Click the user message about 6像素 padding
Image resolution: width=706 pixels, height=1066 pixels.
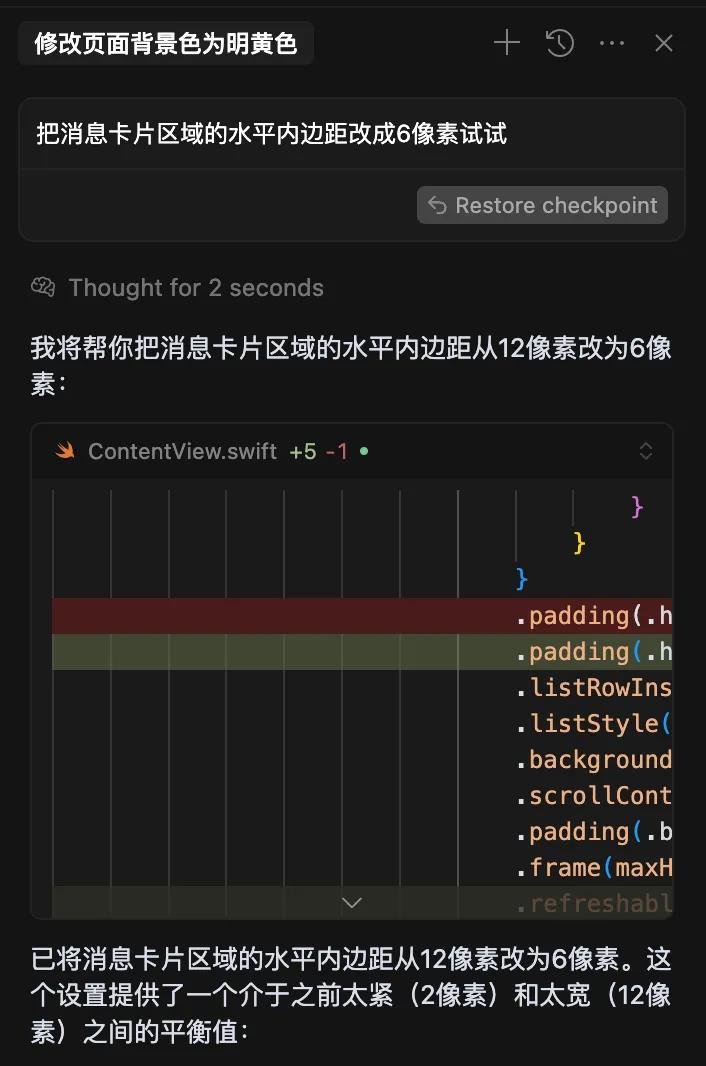[x=271, y=133]
